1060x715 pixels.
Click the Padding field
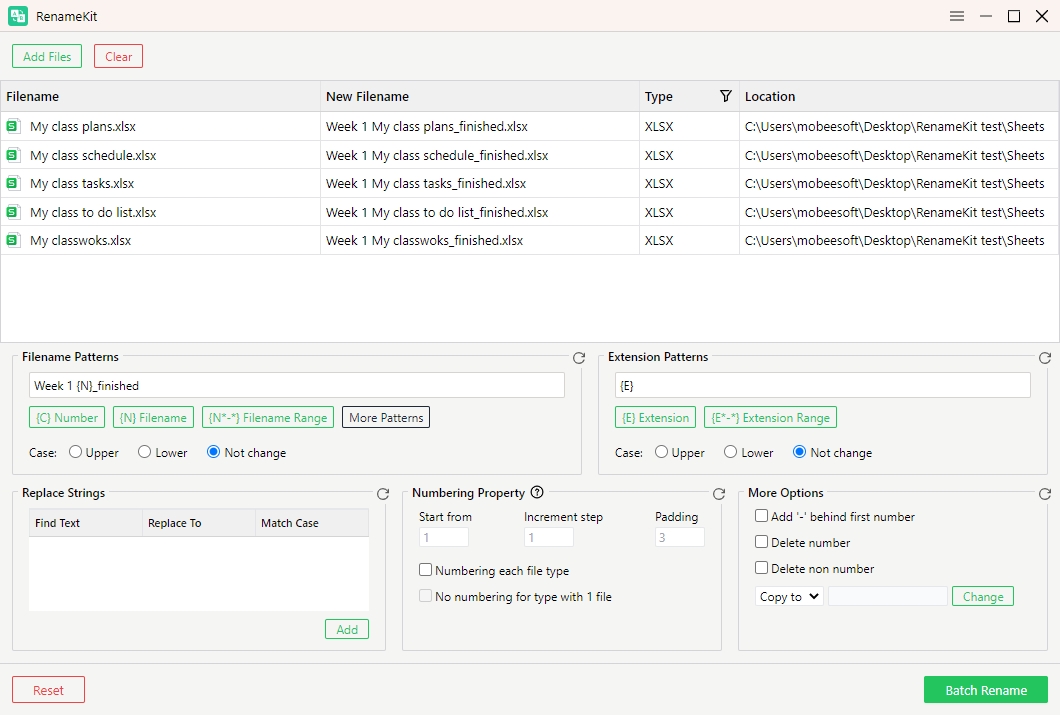click(679, 537)
